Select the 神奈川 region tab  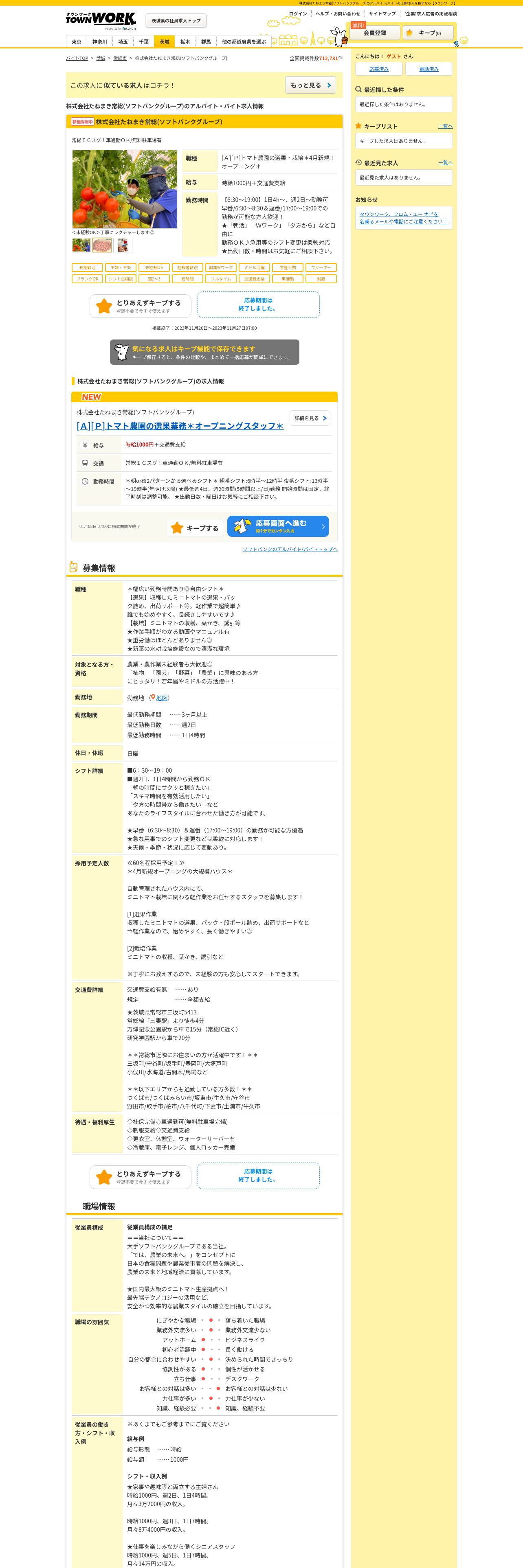coord(99,42)
